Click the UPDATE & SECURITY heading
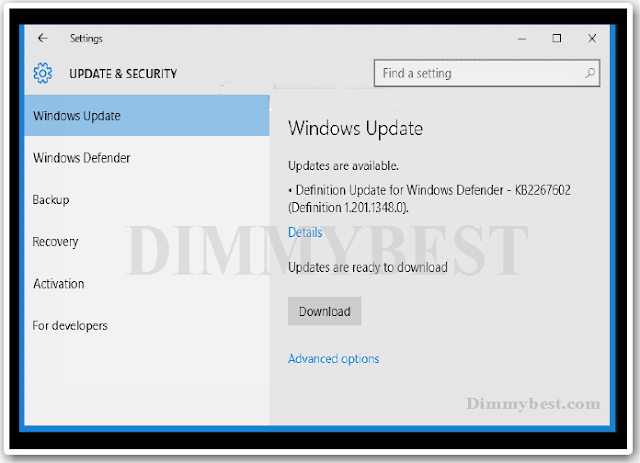 pos(123,73)
